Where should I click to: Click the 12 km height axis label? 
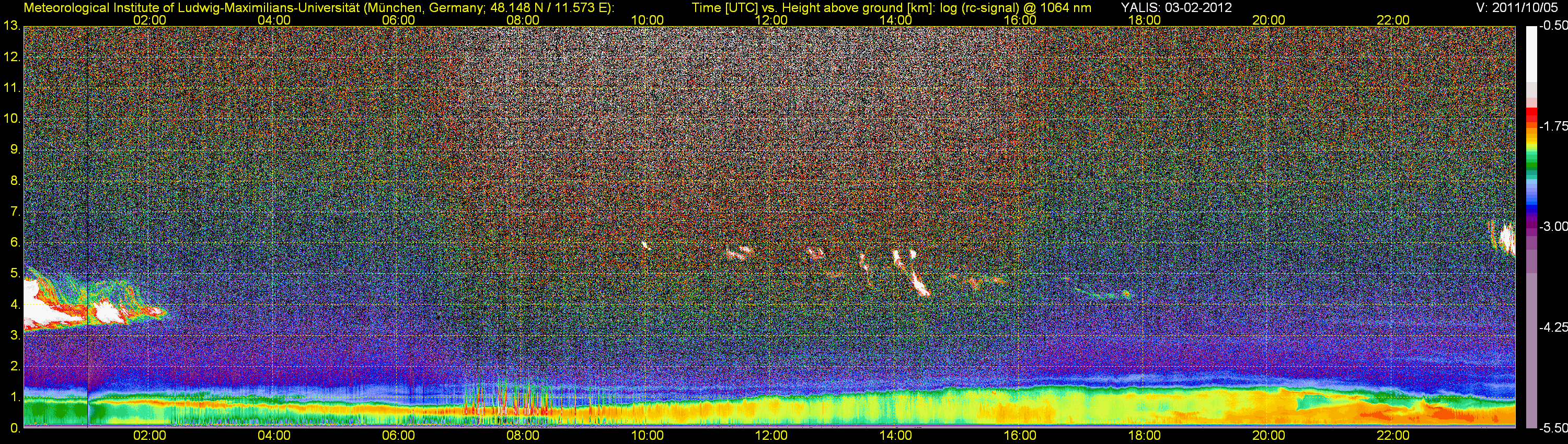(x=11, y=56)
